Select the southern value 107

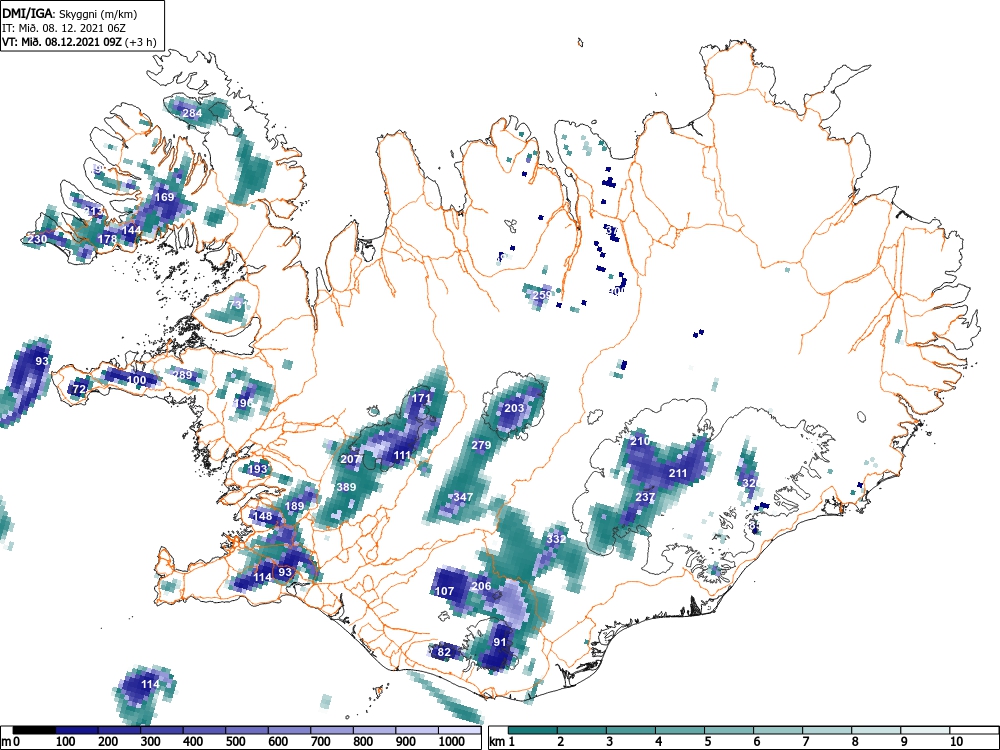tap(445, 591)
